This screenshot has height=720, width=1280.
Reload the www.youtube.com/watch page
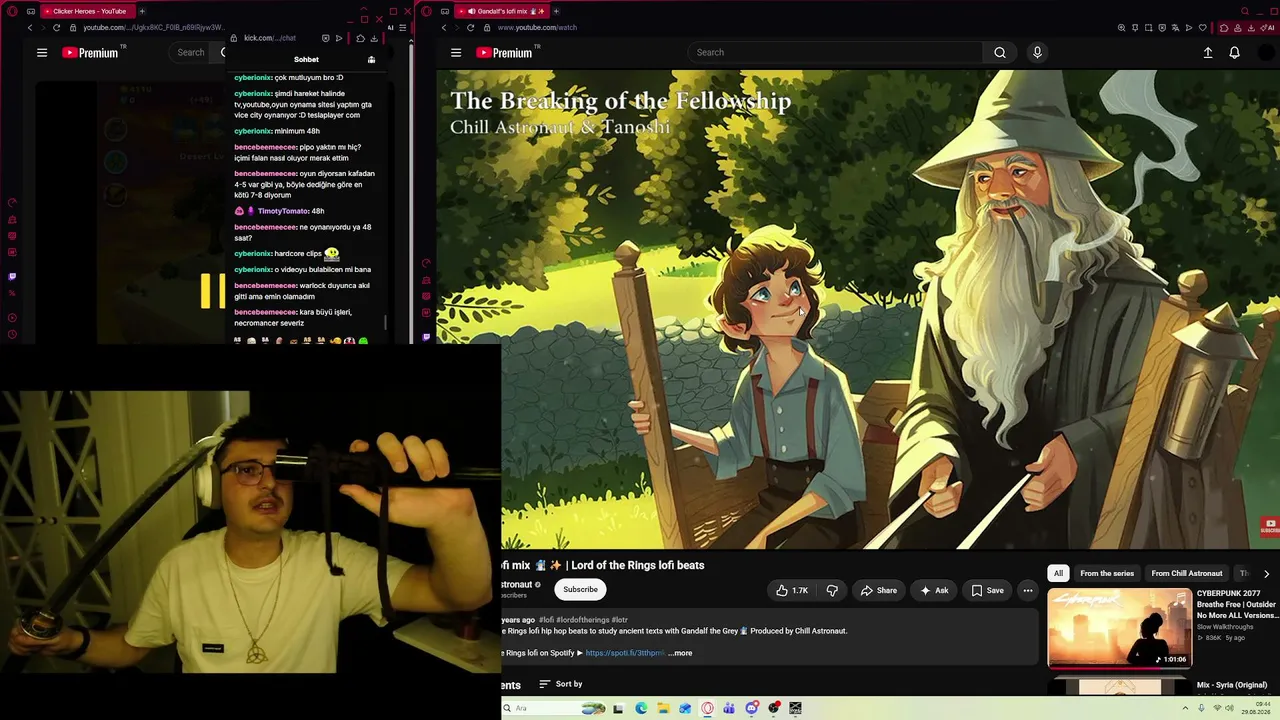(470, 28)
